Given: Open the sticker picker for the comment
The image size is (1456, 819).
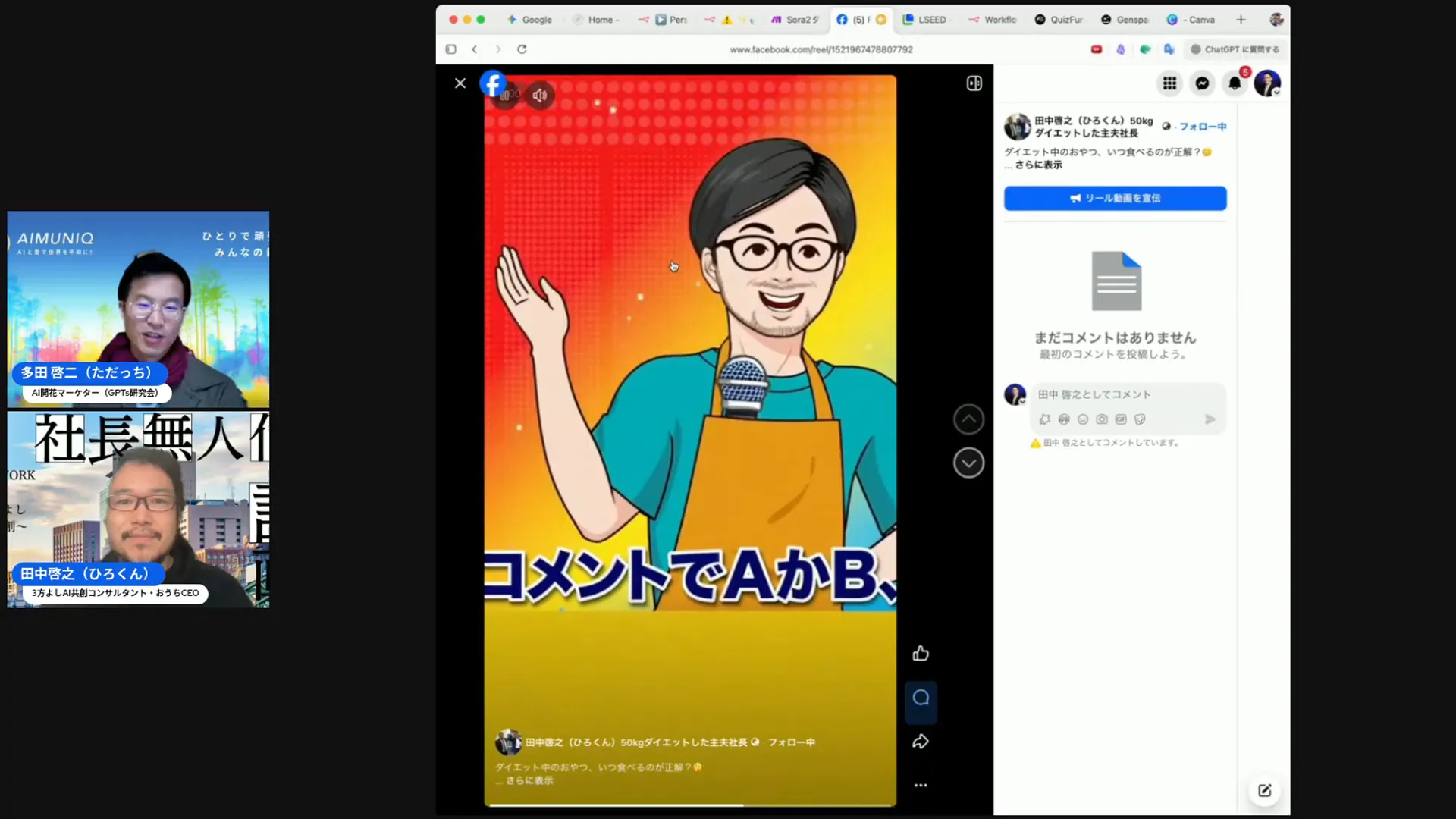Looking at the screenshot, I should [1139, 419].
